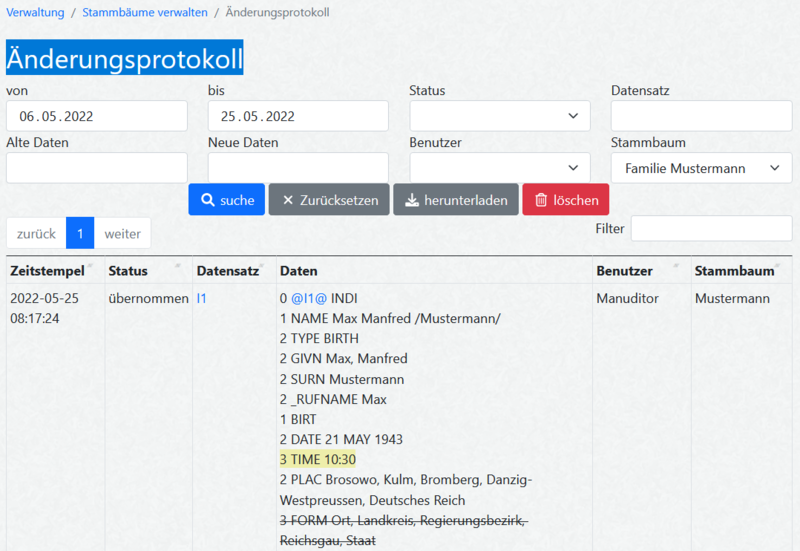Click the weiter next page button
The width and height of the screenshot is (800, 551).
(x=122, y=234)
